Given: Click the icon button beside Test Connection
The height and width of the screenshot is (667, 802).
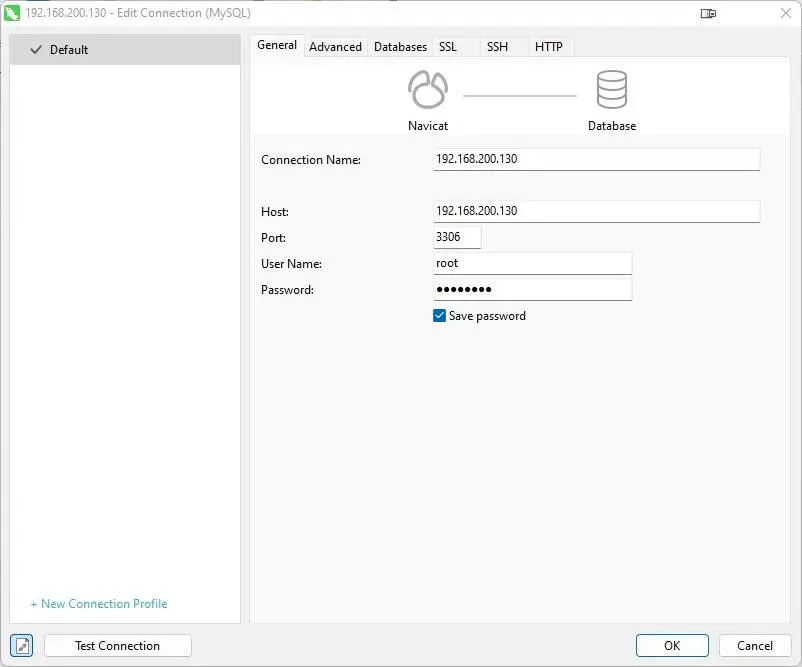Looking at the screenshot, I should (x=21, y=646).
